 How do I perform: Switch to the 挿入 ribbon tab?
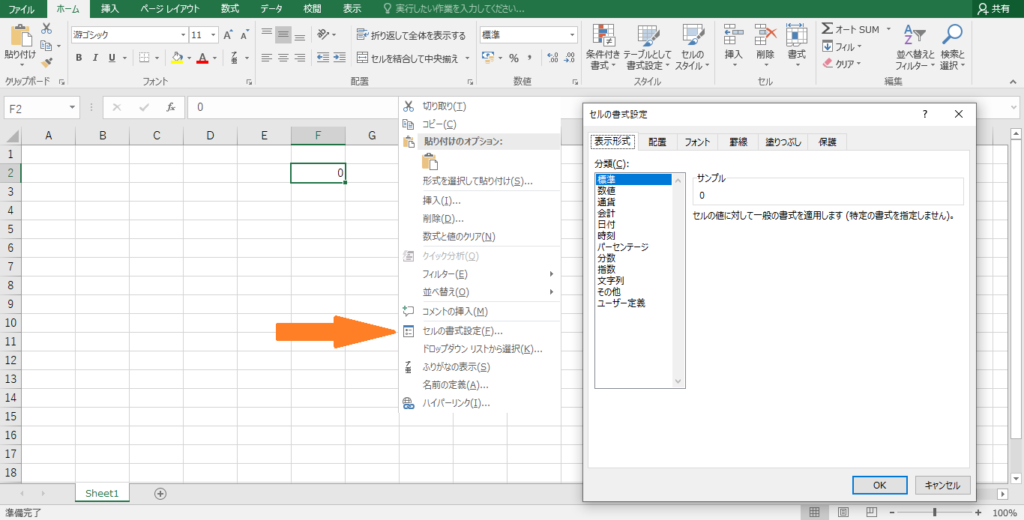[x=110, y=9]
